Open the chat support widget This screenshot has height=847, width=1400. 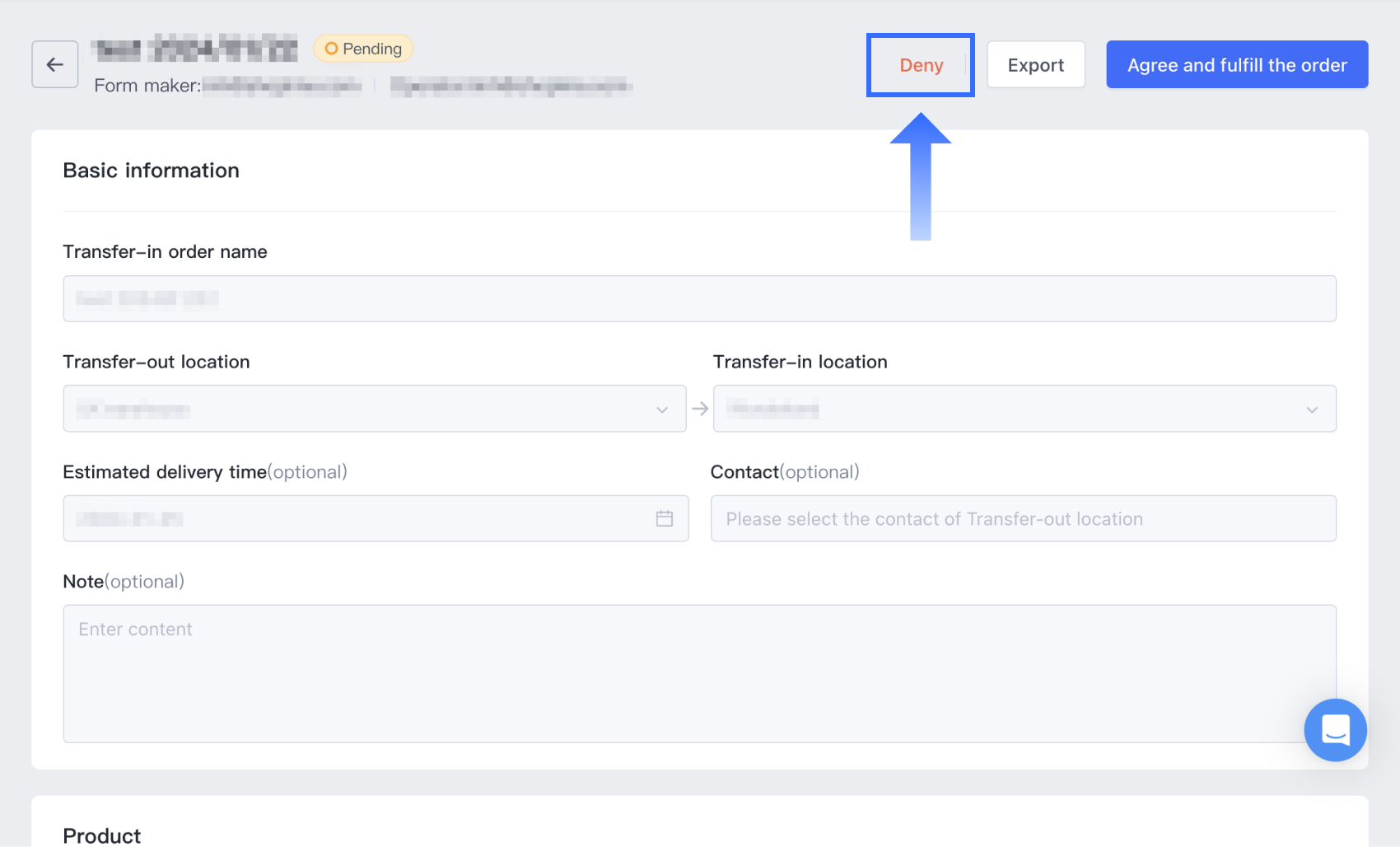pyautogui.click(x=1335, y=730)
